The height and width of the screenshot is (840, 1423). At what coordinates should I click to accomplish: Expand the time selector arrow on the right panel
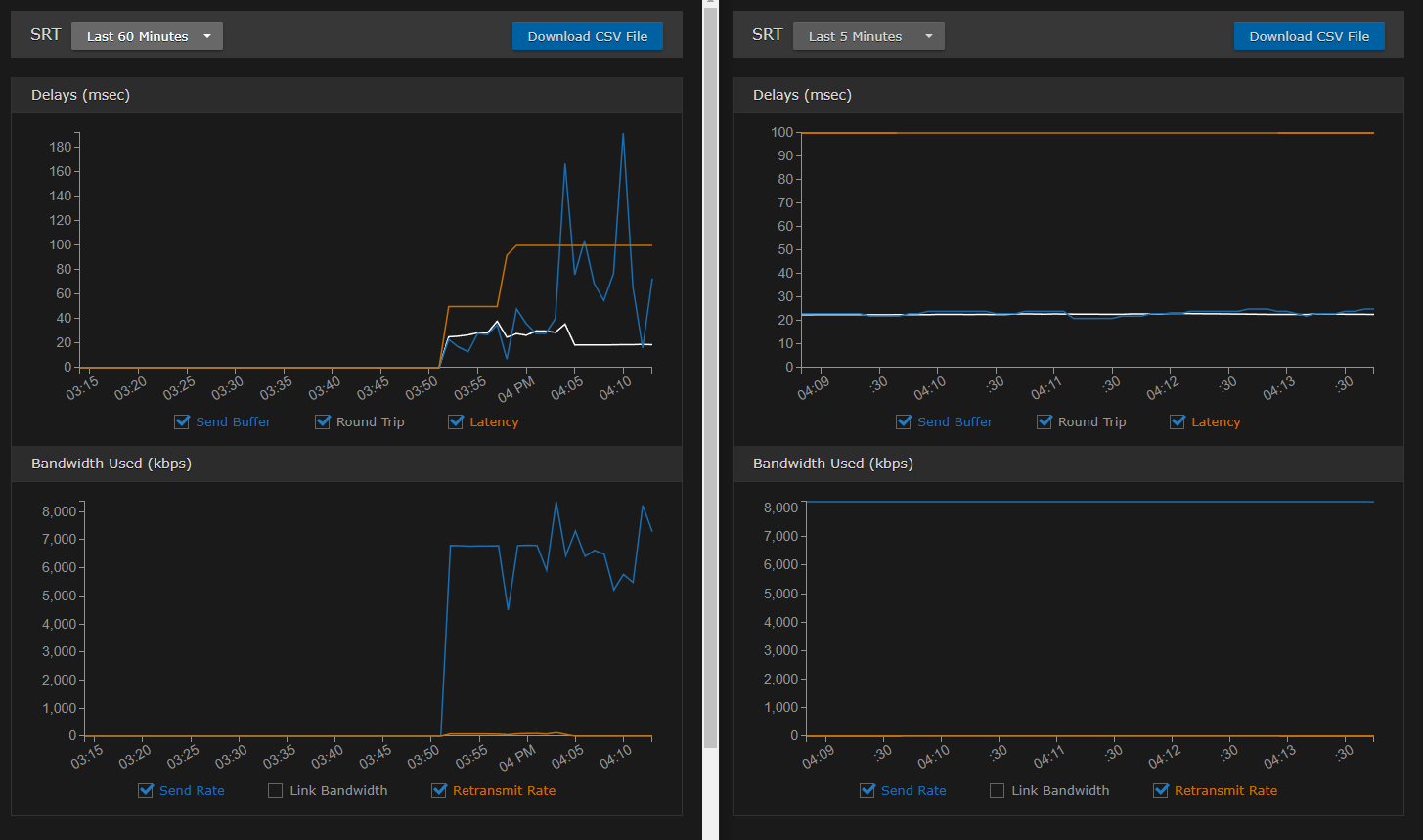click(929, 35)
